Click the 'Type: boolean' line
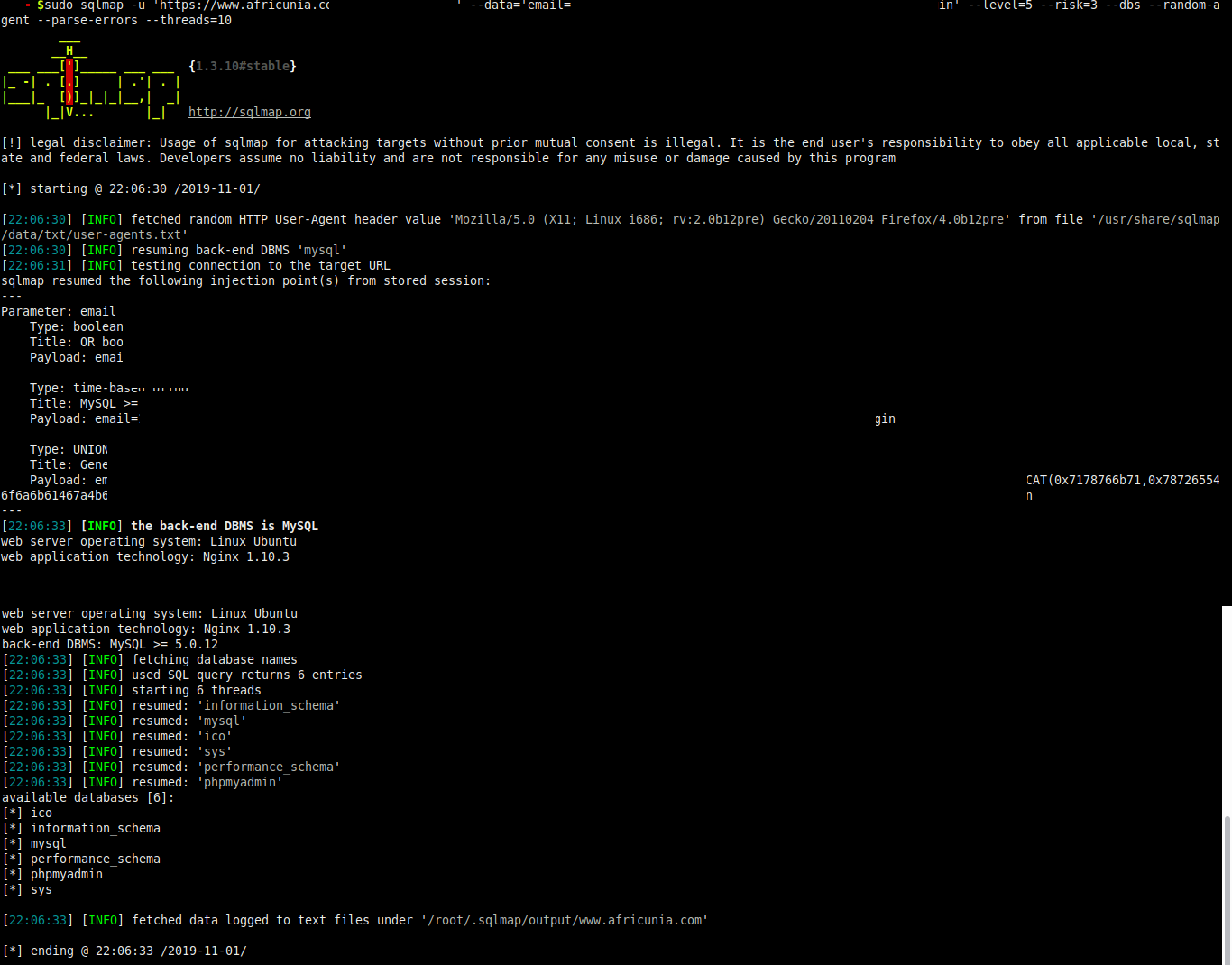The image size is (1232, 965). [x=77, y=326]
